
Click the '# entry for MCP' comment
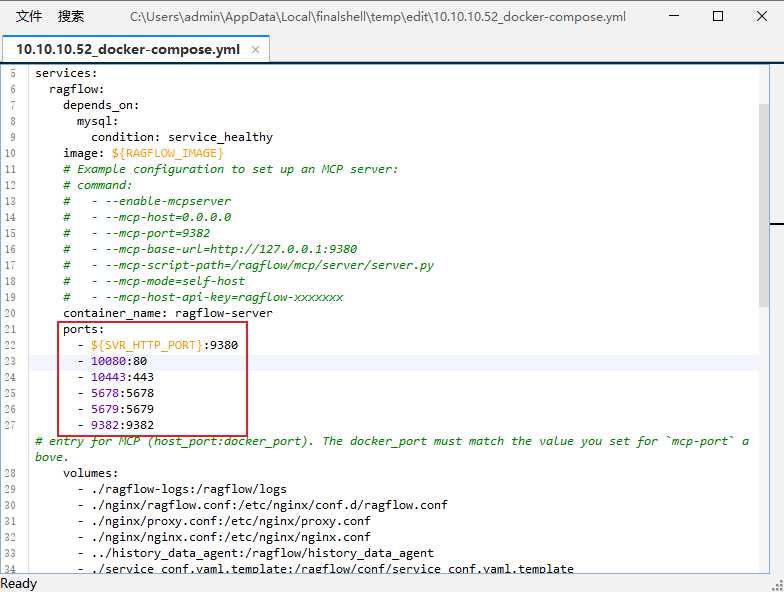pos(392,449)
